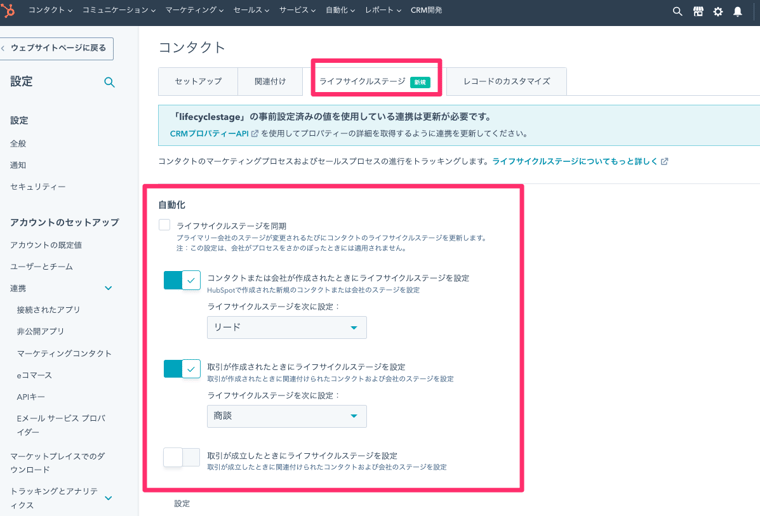
Task: Open the 商談 lifecycle stage dropdown
Action: [x=286, y=416]
